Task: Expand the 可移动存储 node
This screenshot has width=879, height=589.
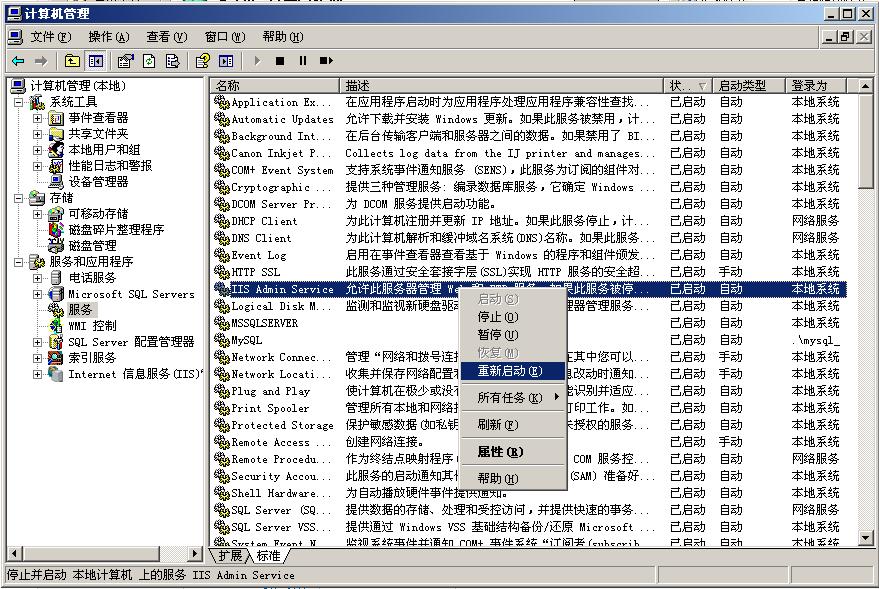Action: point(38,214)
